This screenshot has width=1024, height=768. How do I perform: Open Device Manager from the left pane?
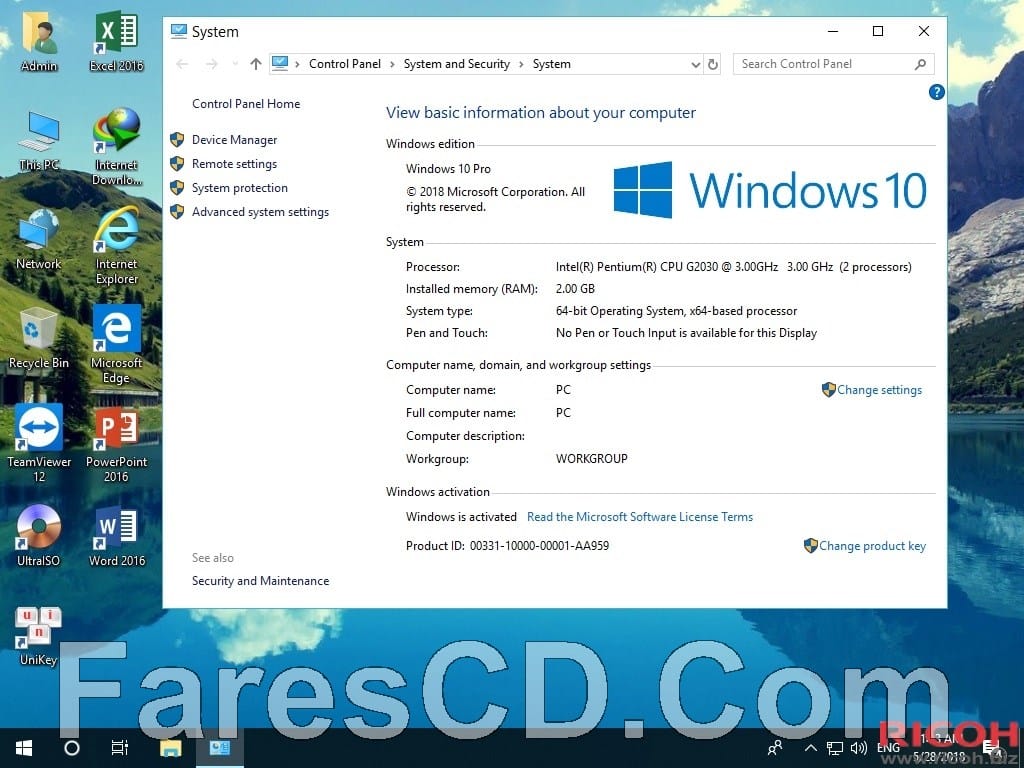coord(234,140)
